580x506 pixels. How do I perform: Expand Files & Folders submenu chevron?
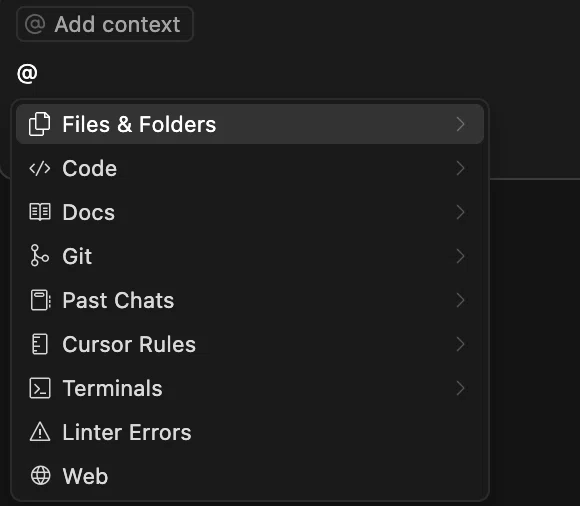click(x=460, y=124)
